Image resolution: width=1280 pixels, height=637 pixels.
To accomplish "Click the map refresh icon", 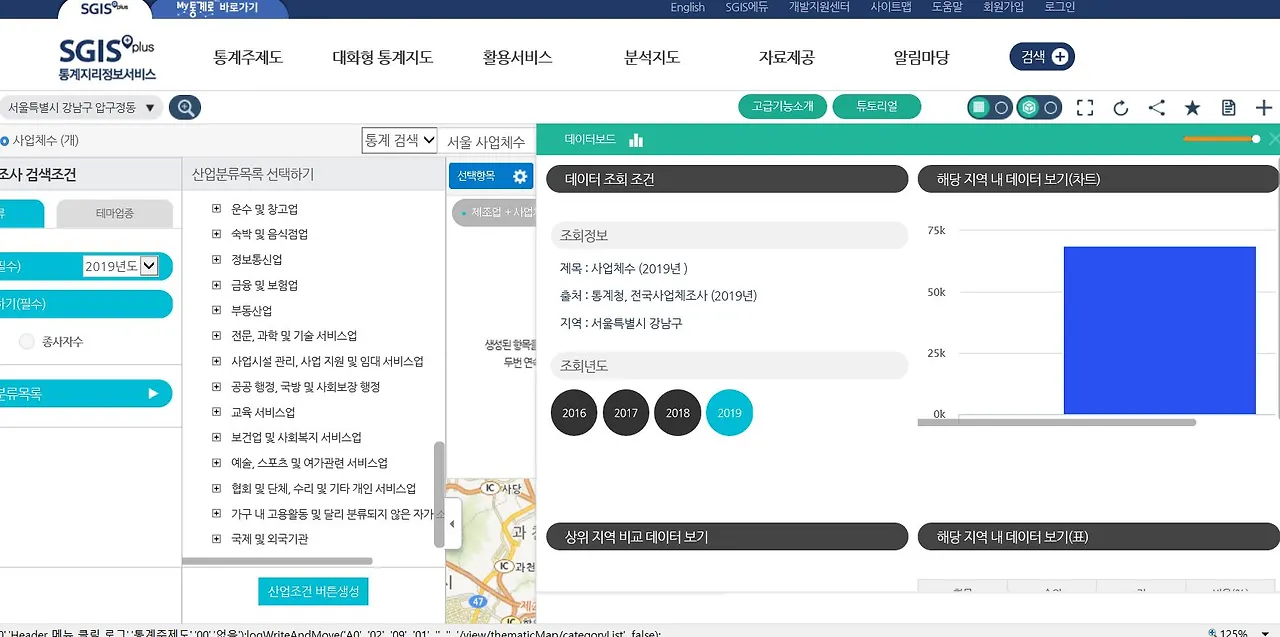I will pos(1121,107).
